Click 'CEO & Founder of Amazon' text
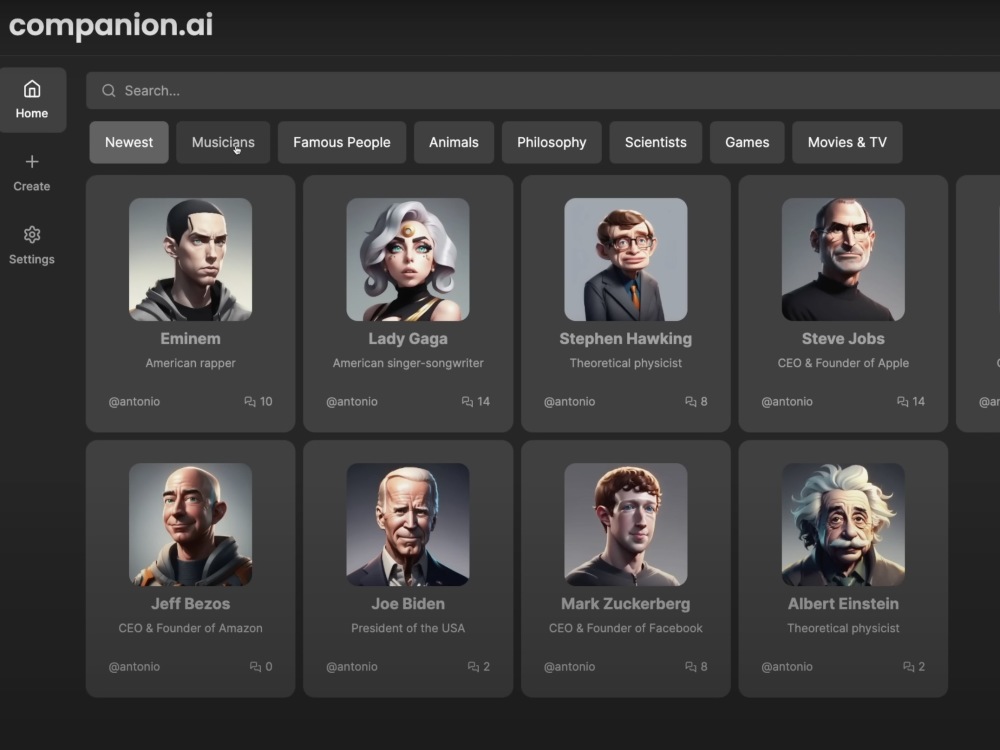1000x750 pixels. [x=191, y=628]
